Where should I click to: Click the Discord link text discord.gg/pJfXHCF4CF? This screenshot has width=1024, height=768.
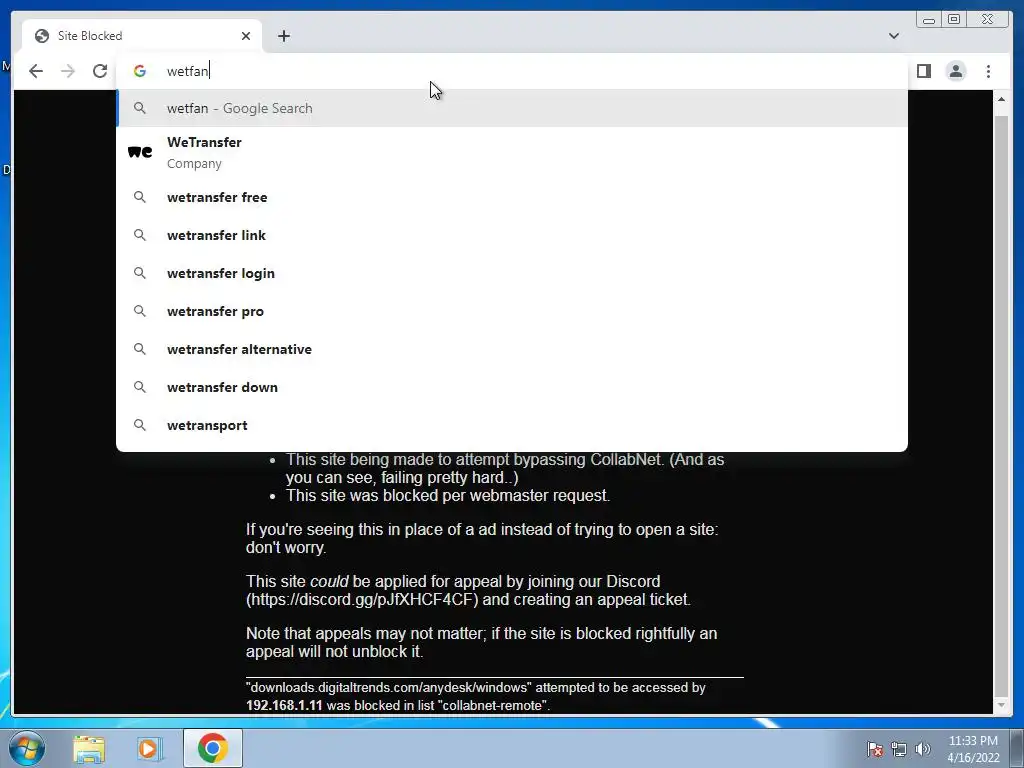364,600
